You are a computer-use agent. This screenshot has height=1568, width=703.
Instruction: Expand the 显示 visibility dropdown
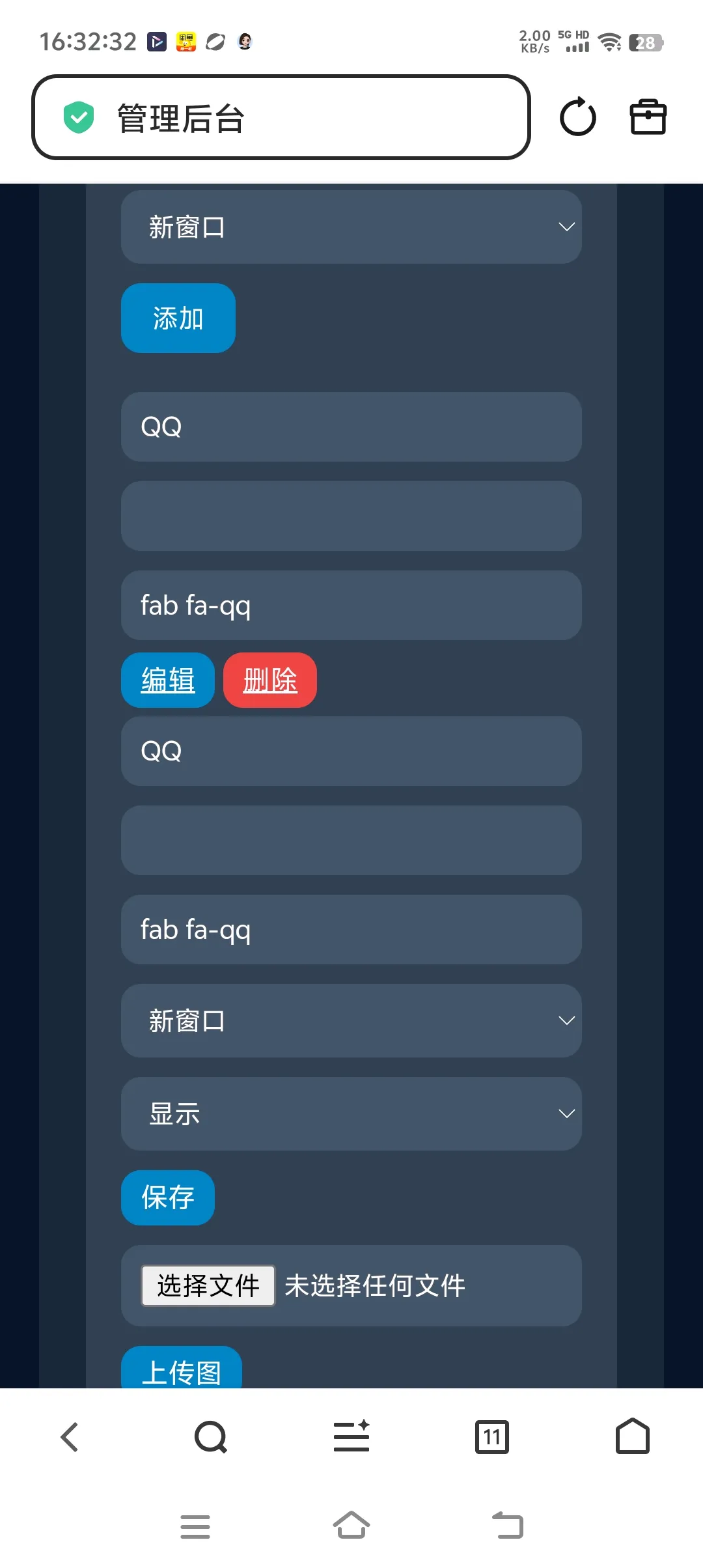pos(351,1113)
